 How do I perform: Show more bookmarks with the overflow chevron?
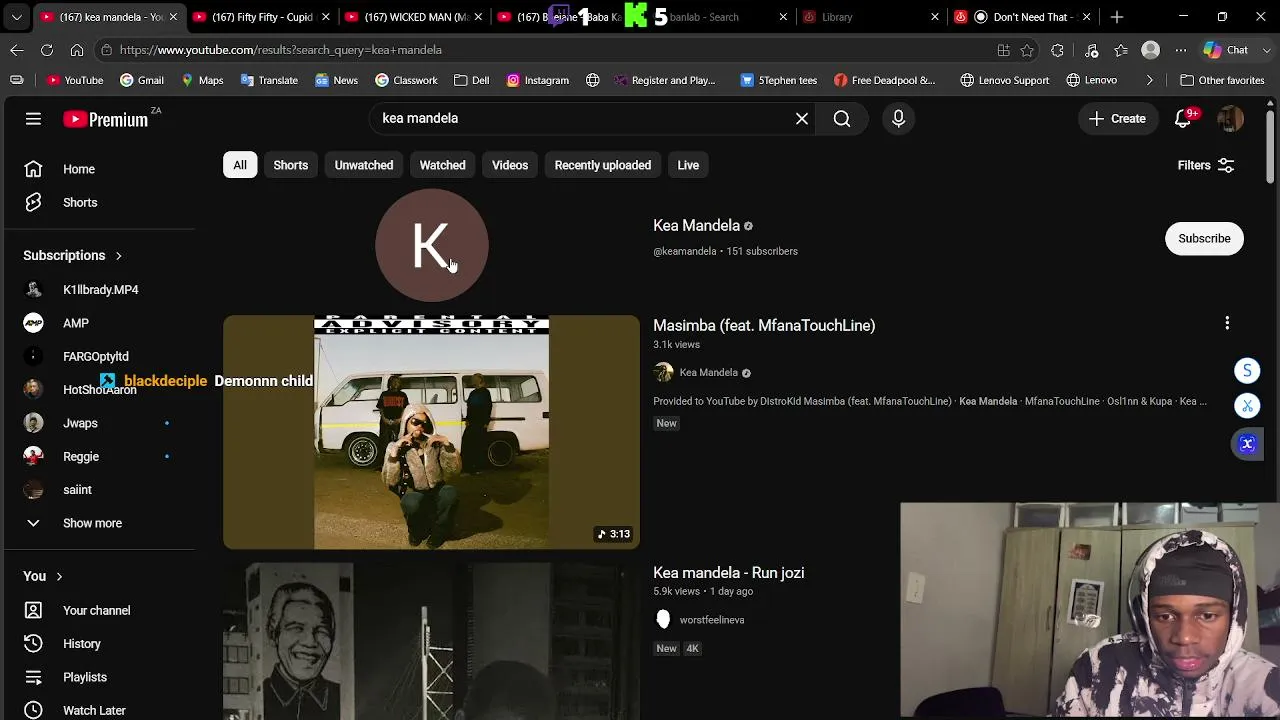click(x=1149, y=80)
